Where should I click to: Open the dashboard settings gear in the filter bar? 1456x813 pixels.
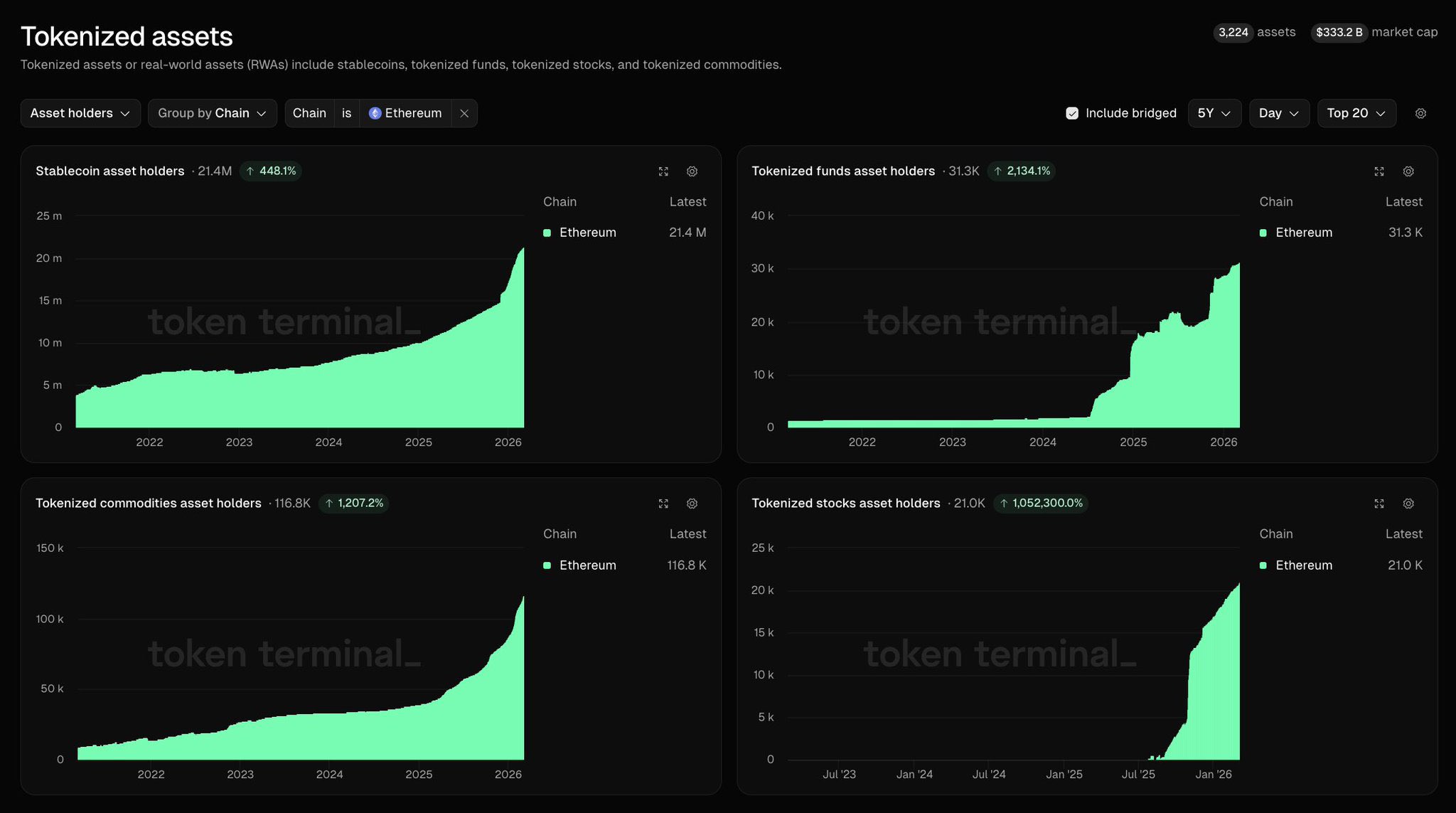[x=1420, y=114]
